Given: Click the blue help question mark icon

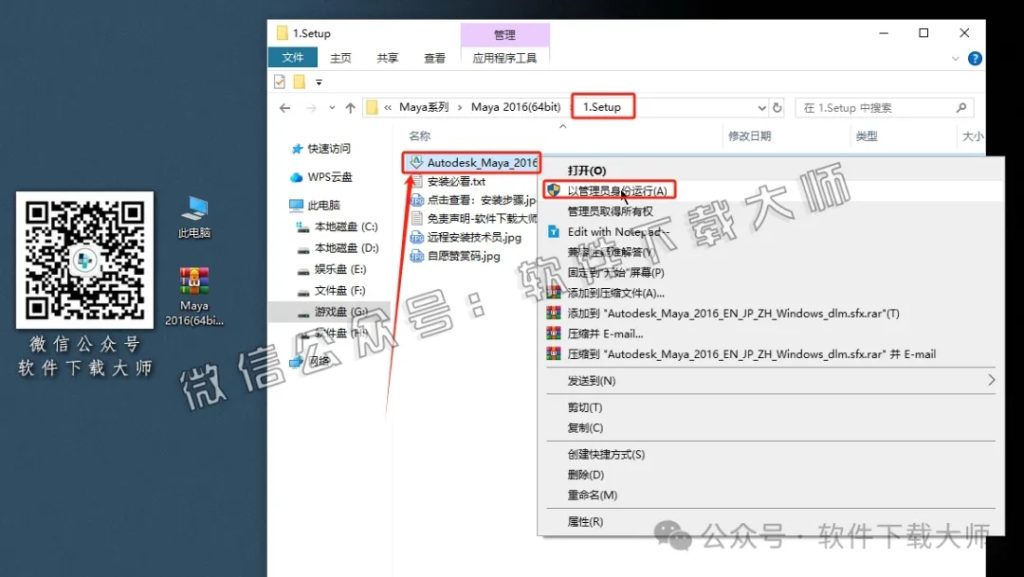Looking at the screenshot, I should [x=974, y=58].
